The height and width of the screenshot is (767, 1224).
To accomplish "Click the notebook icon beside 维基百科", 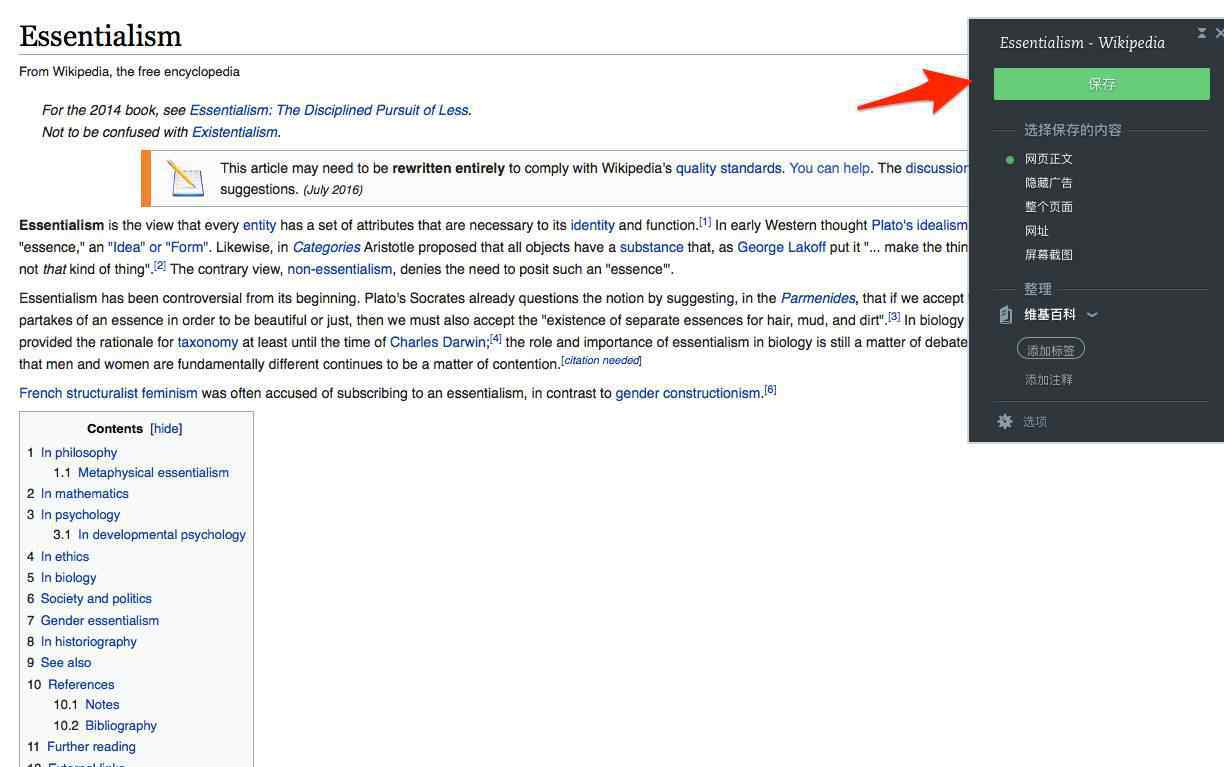I will (x=1006, y=315).
